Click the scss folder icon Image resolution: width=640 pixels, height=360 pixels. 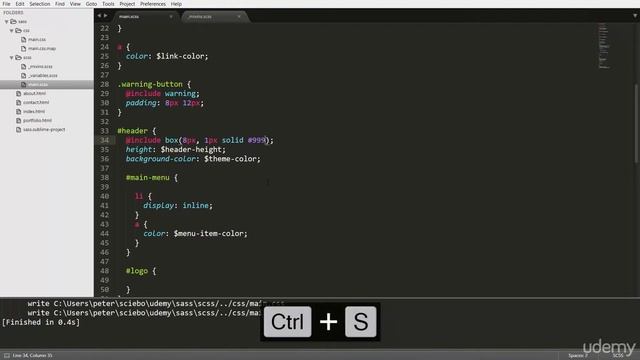point(18,58)
